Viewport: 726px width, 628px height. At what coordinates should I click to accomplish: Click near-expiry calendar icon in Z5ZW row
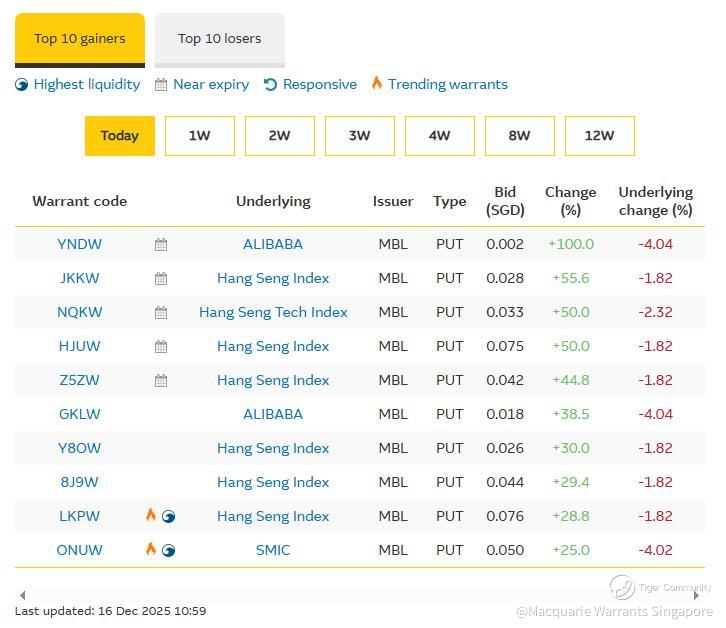coord(161,381)
